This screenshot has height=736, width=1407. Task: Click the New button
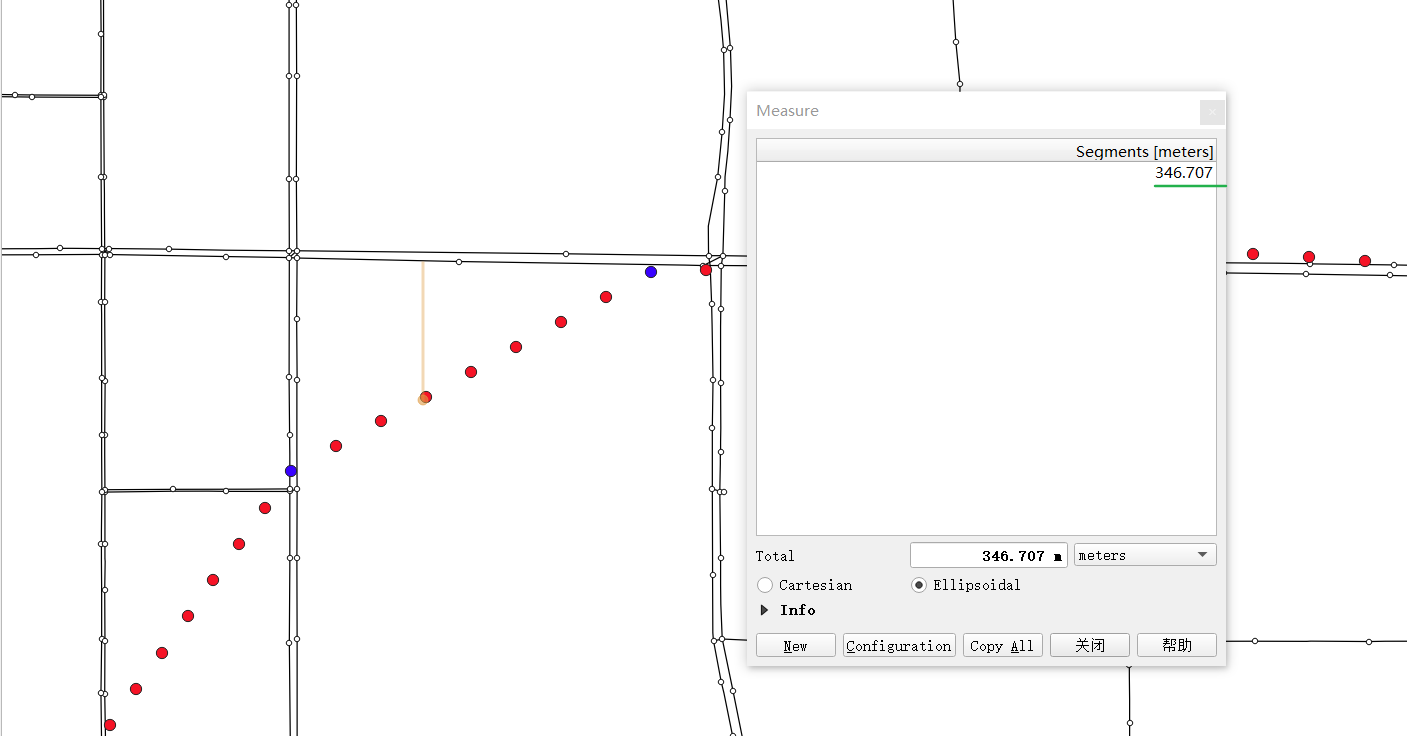pos(796,645)
